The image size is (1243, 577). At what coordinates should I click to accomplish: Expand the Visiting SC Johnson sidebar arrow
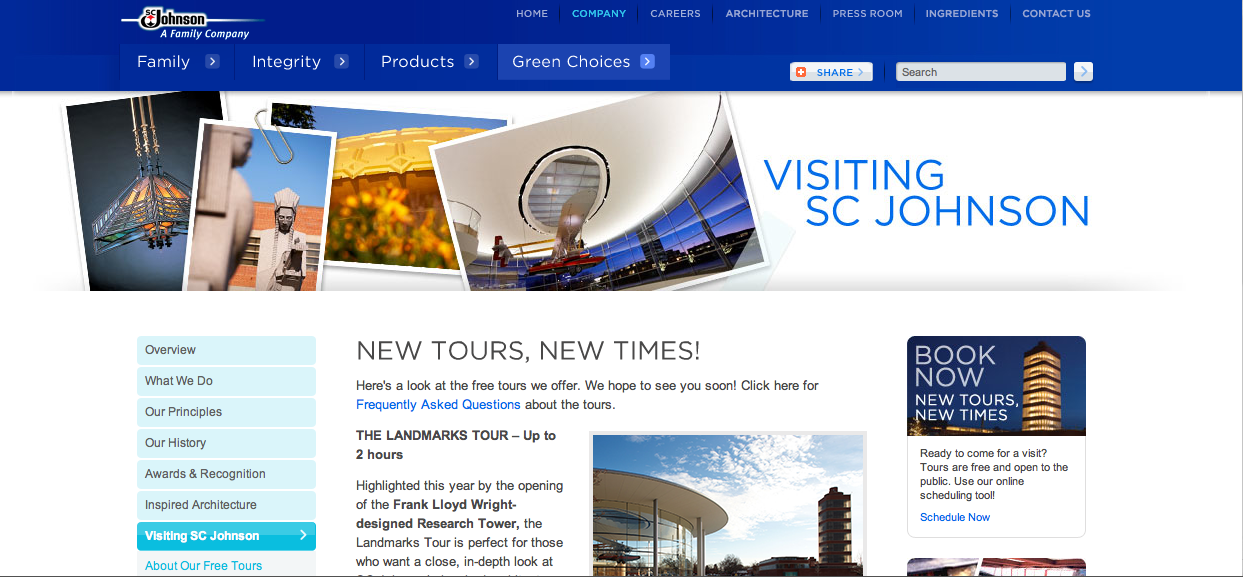pos(303,536)
